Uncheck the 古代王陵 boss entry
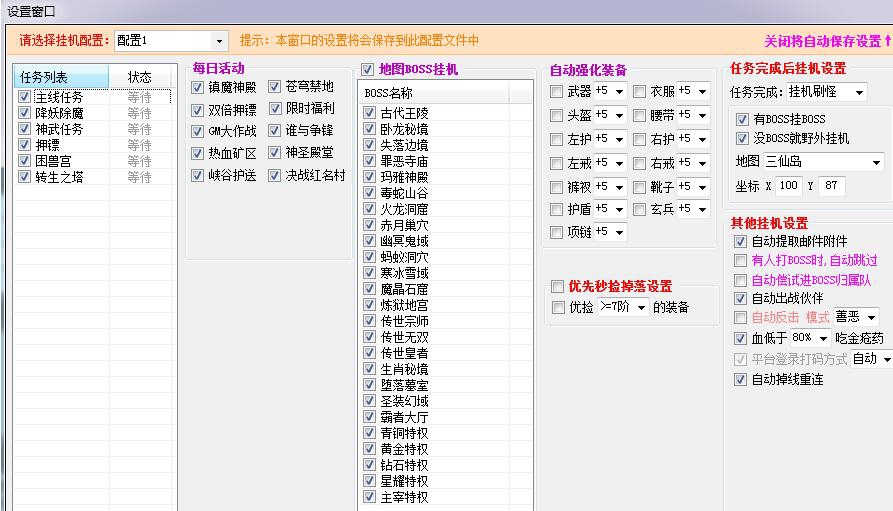Viewport: 893px width, 511px height. (369, 113)
